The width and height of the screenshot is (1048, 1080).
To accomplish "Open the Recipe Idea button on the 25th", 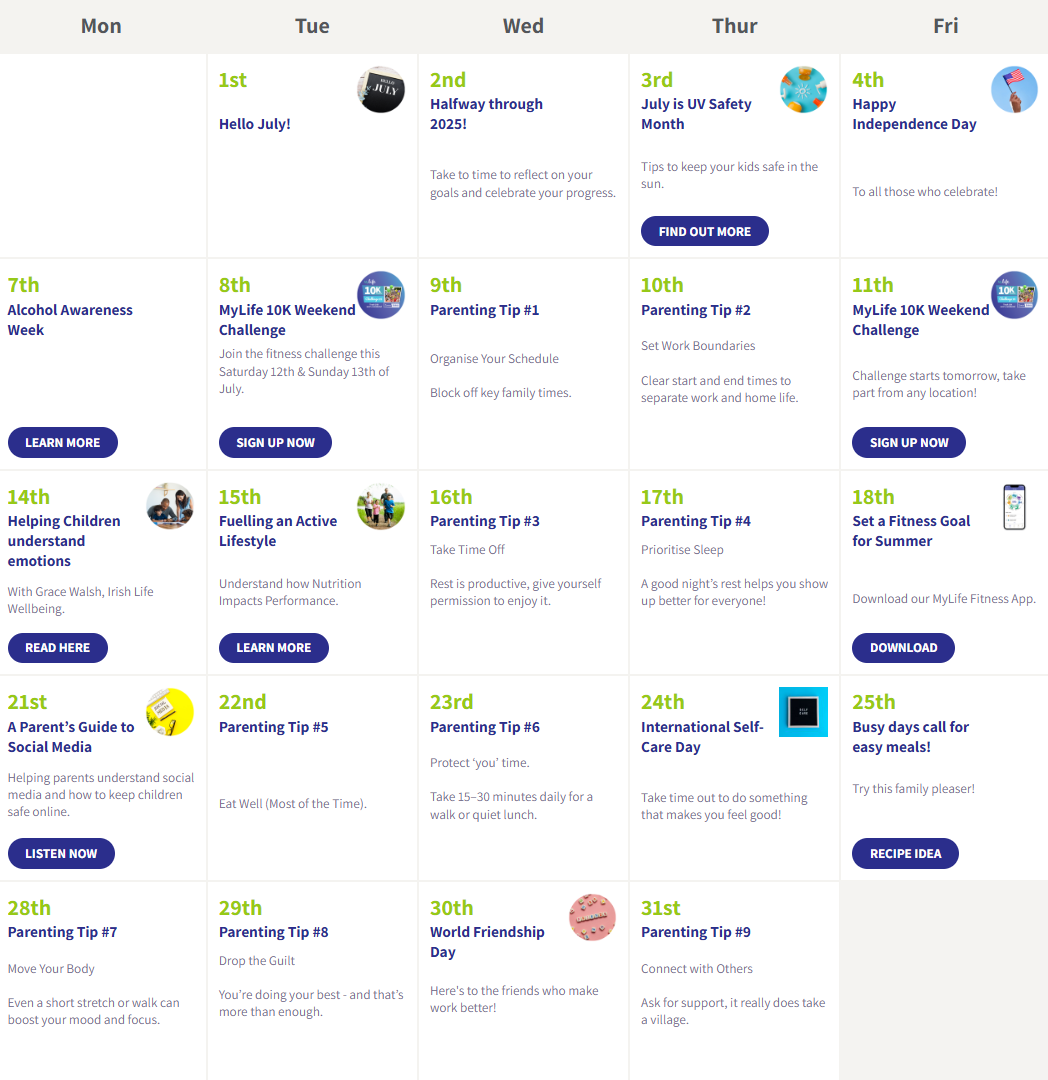I will (905, 853).
